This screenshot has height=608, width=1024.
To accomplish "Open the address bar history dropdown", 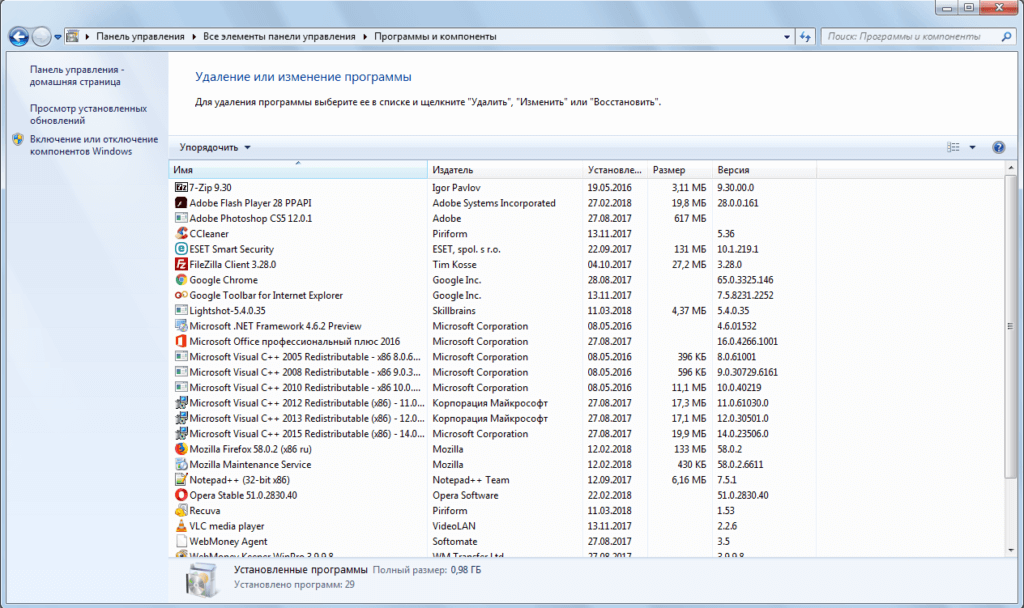I will tap(787, 37).
